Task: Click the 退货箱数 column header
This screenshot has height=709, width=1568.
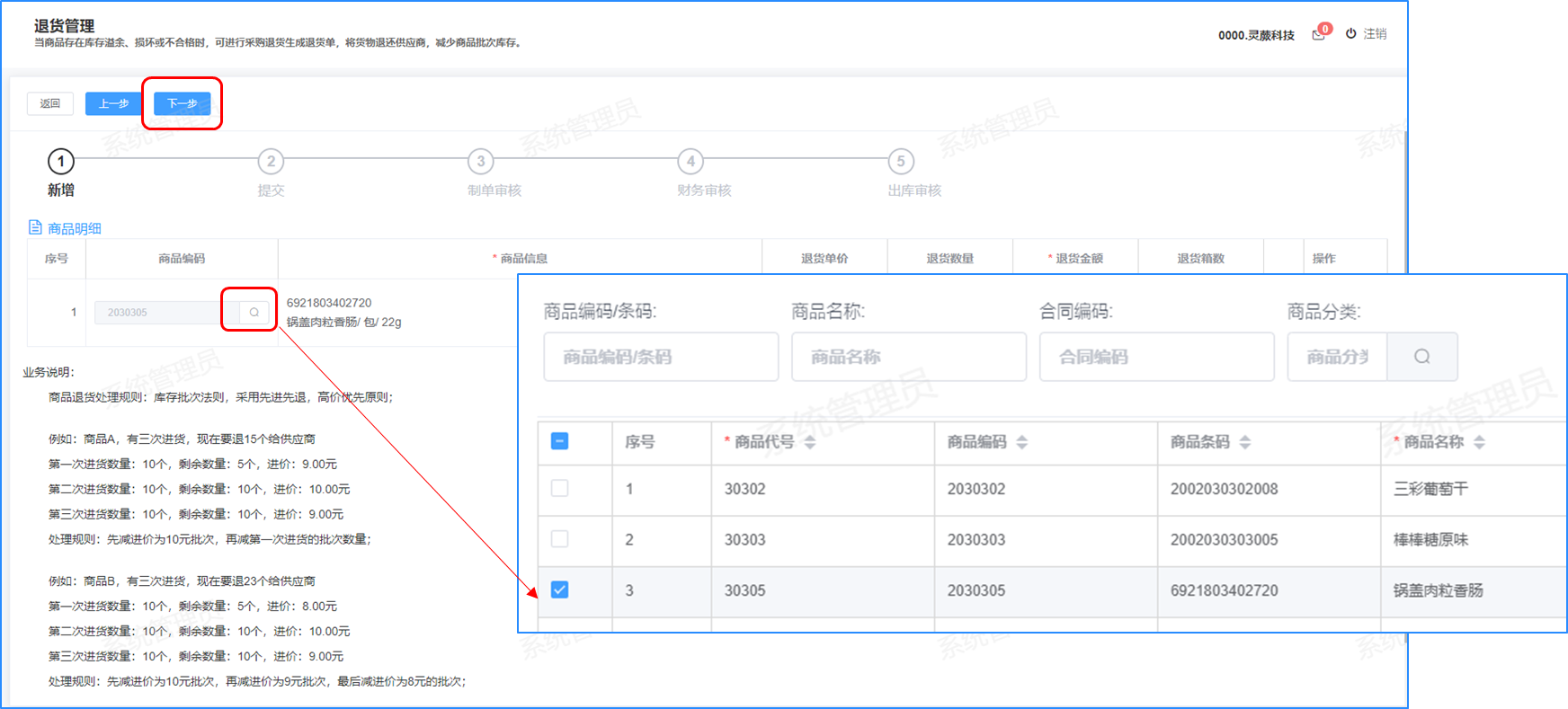Action: pyautogui.click(x=1201, y=258)
